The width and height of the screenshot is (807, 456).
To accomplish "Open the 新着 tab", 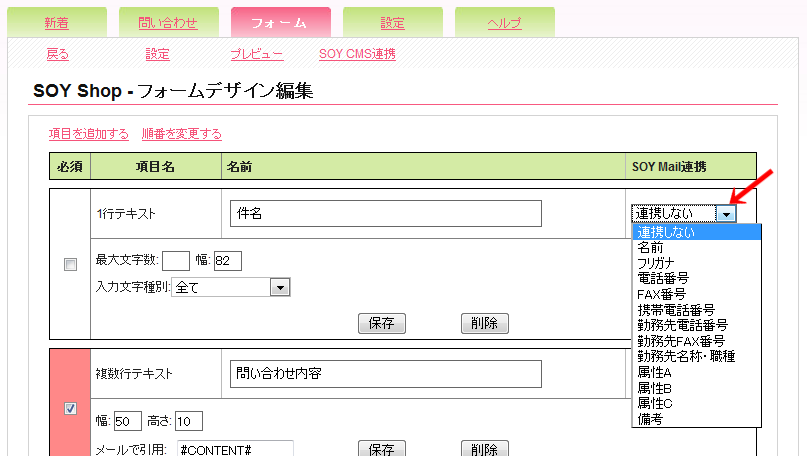I will pos(57,23).
